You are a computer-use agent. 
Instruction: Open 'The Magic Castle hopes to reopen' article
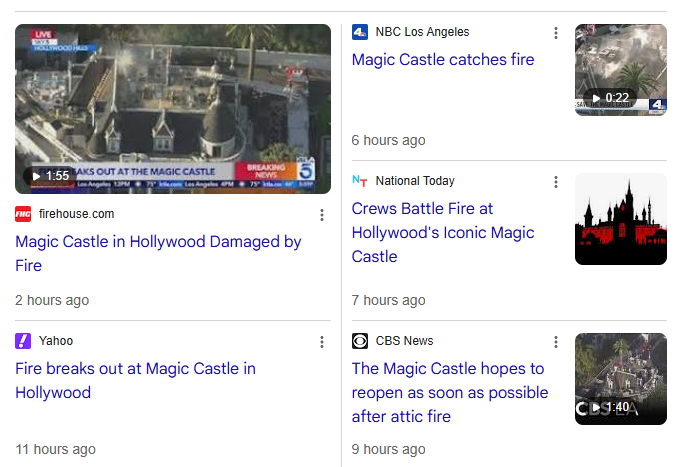point(450,393)
